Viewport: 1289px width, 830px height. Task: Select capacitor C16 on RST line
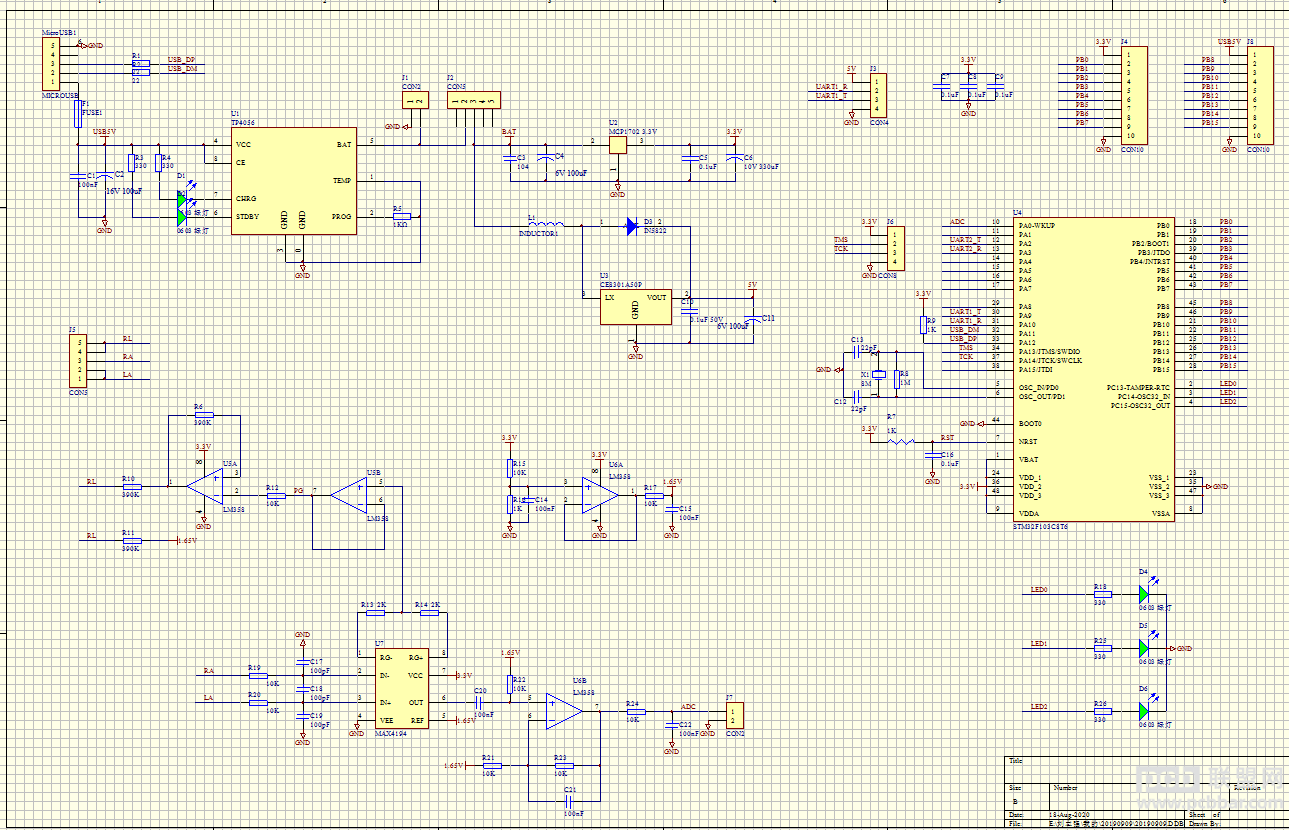(x=932, y=456)
